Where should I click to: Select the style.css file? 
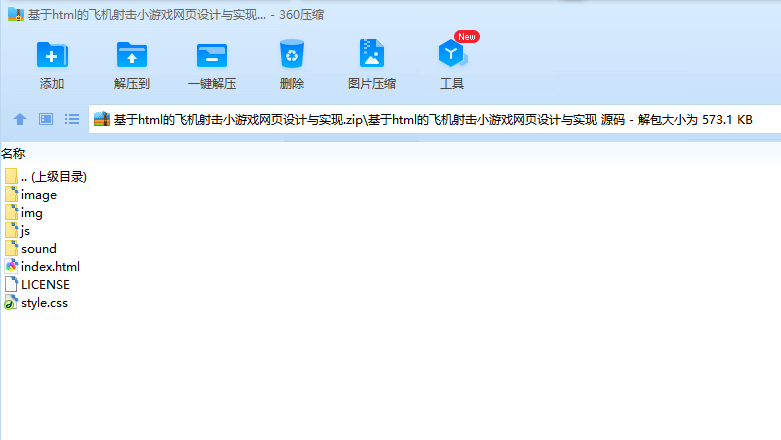tap(36, 302)
